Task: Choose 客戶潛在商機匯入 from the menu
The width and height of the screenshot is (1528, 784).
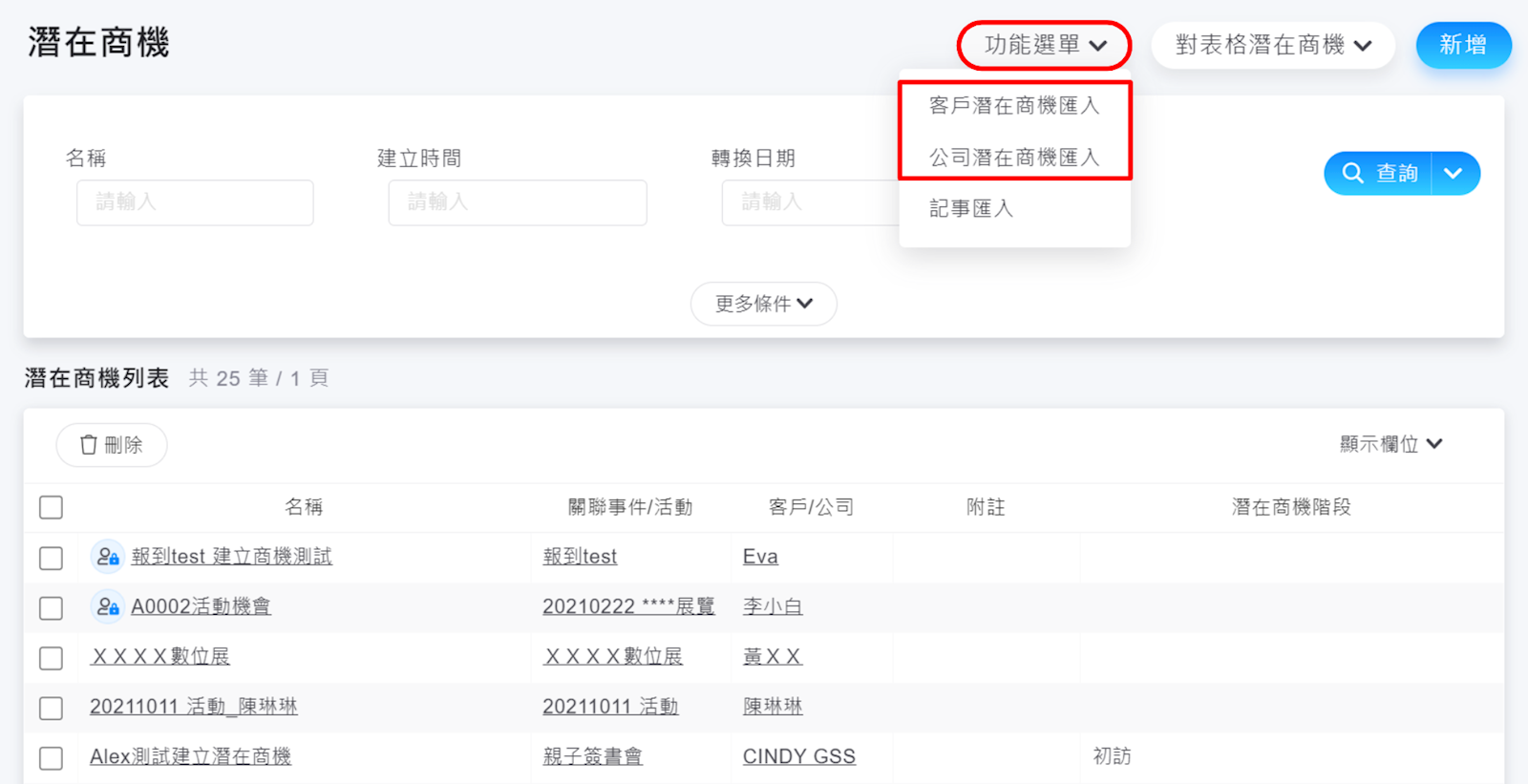Action: pyautogui.click(x=1014, y=105)
